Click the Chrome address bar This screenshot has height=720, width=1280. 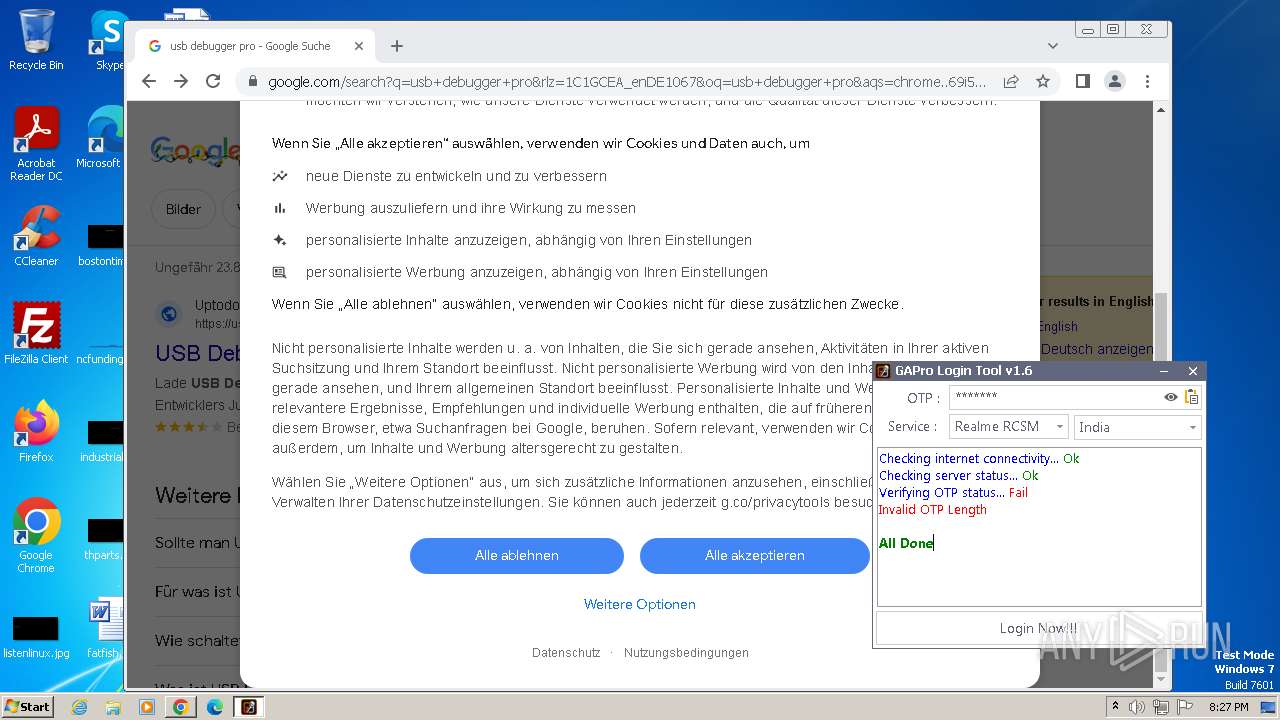click(627, 82)
